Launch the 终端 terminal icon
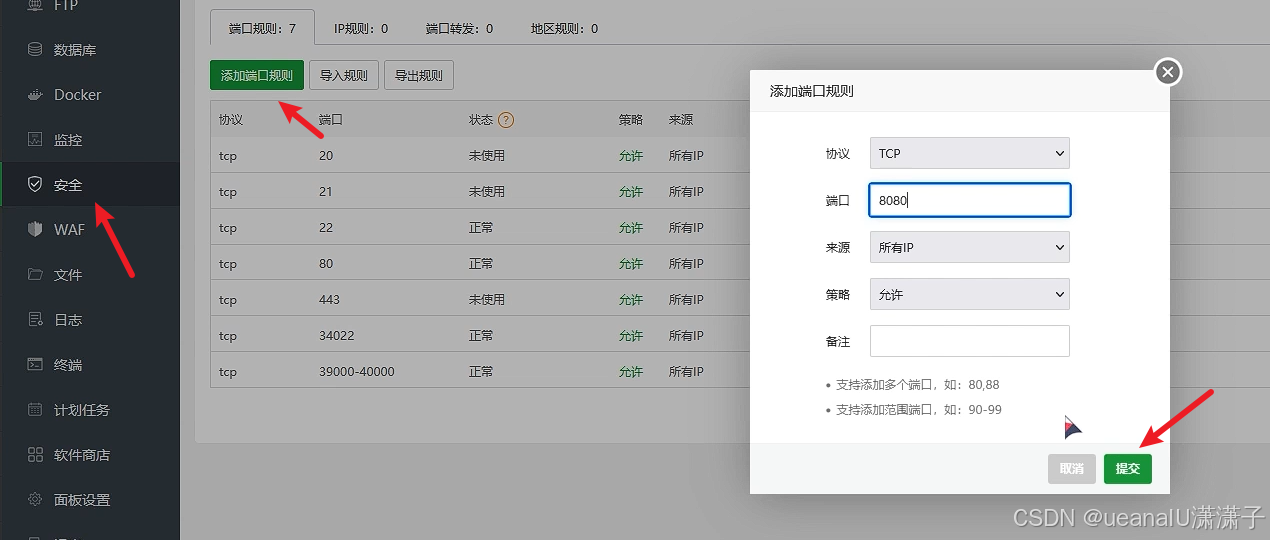Viewport: 1270px width, 540px height. (x=35, y=364)
